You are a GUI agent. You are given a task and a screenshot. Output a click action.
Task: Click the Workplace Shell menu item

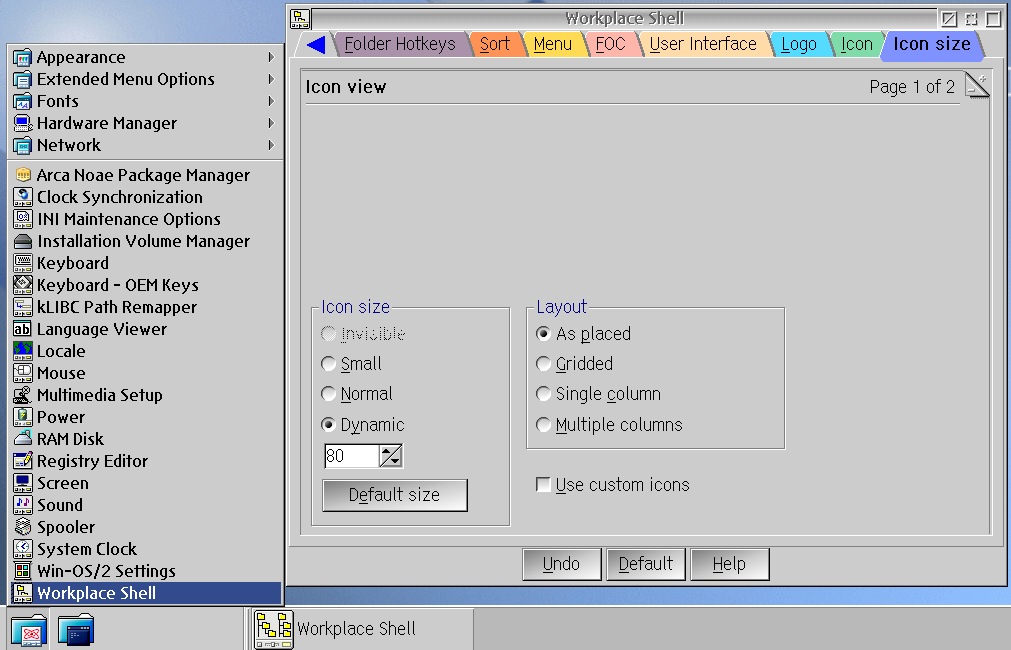(146, 593)
